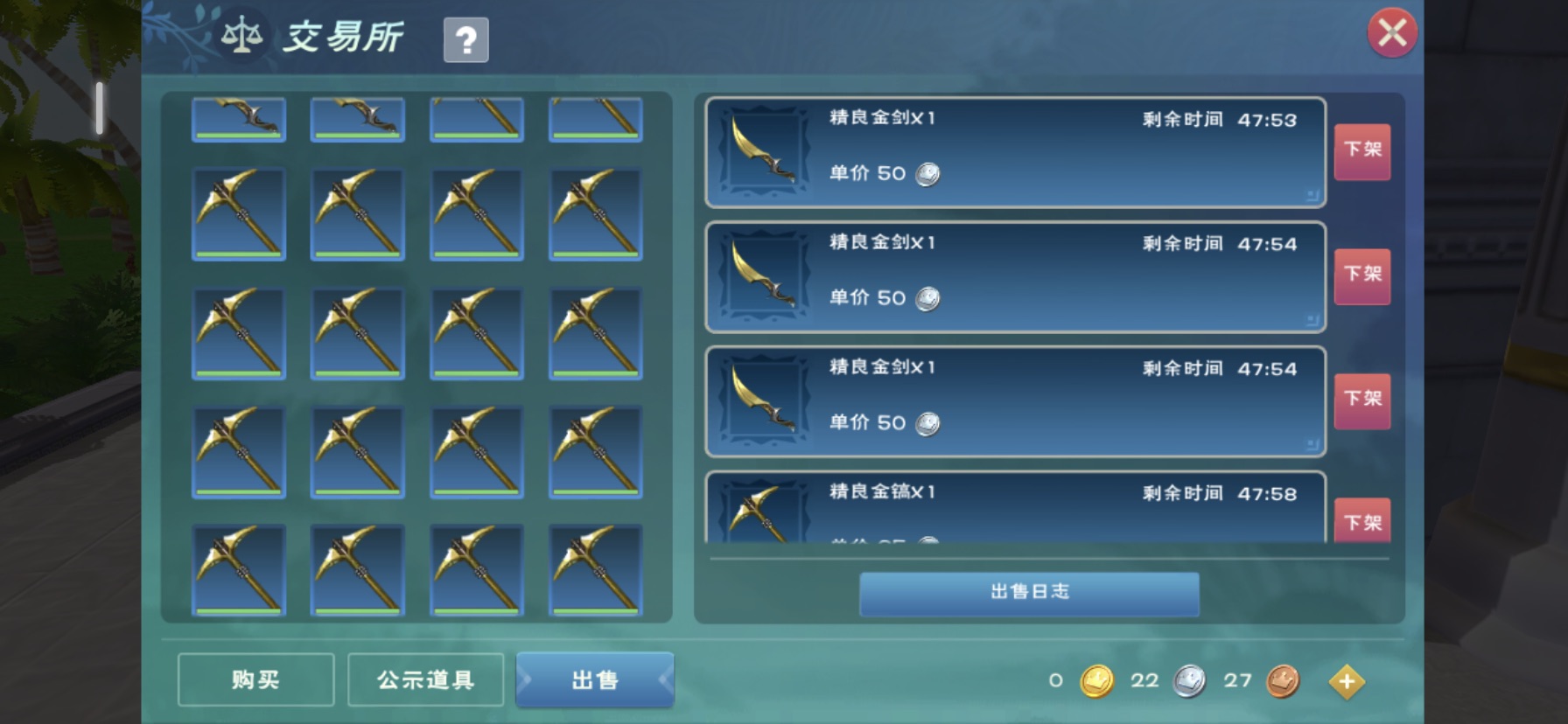Select first pickaxe in top full inventory row

[x=239, y=214]
